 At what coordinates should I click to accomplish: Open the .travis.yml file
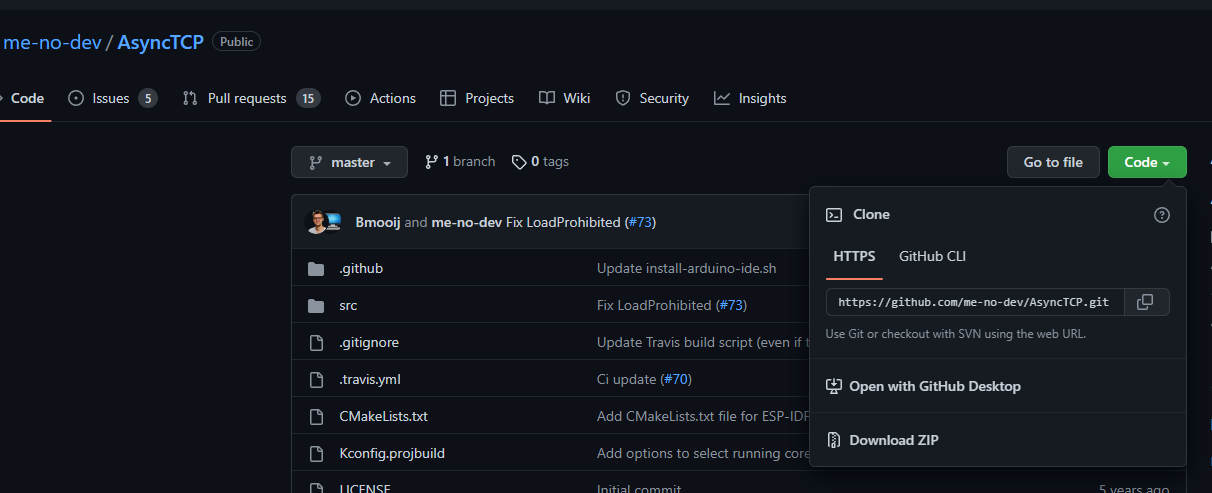click(370, 379)
